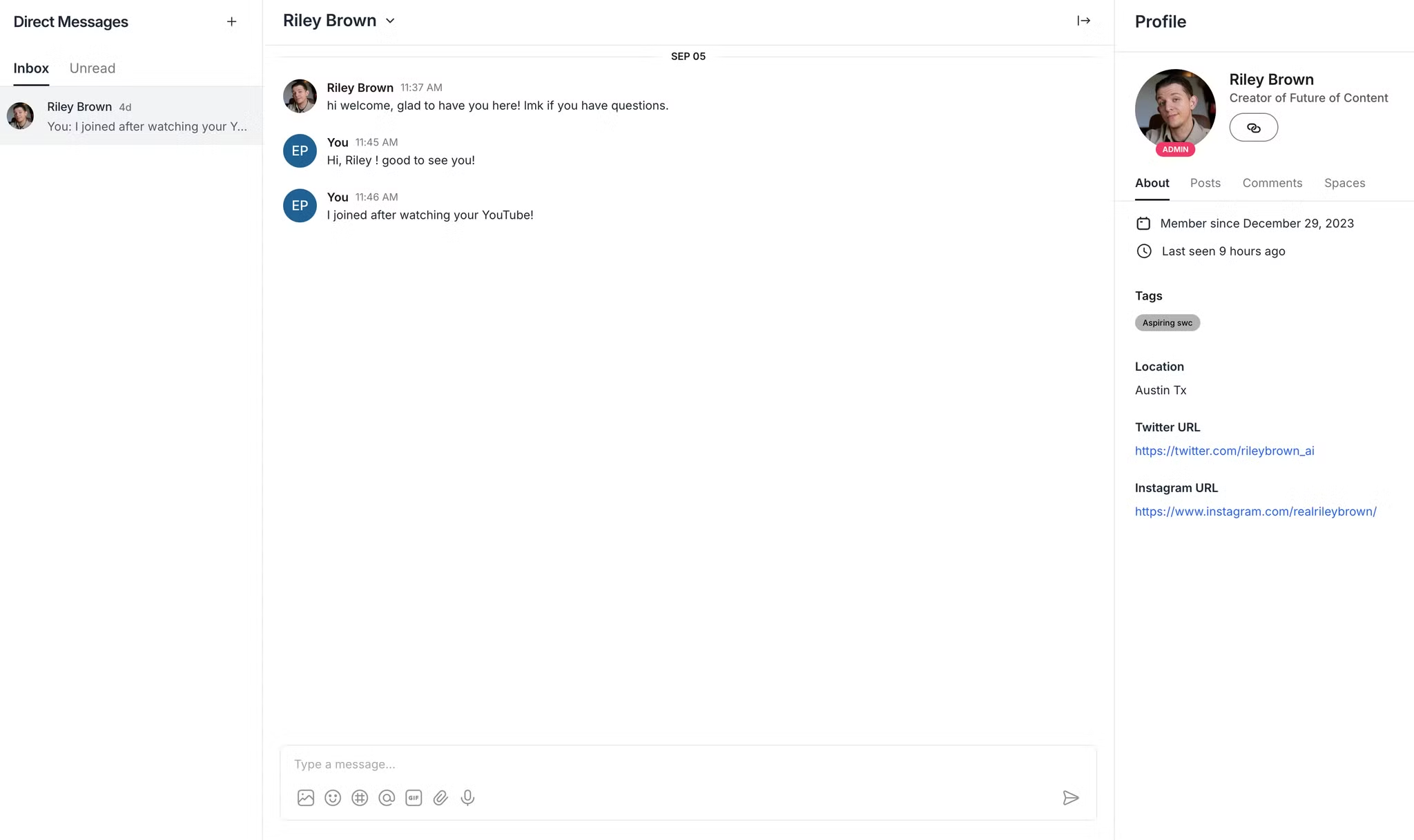Image resolution: width=1414 pixels, height=840 pixels.
Task: Expand the Riley Brown header dropdown chevron
Action: 390,21
